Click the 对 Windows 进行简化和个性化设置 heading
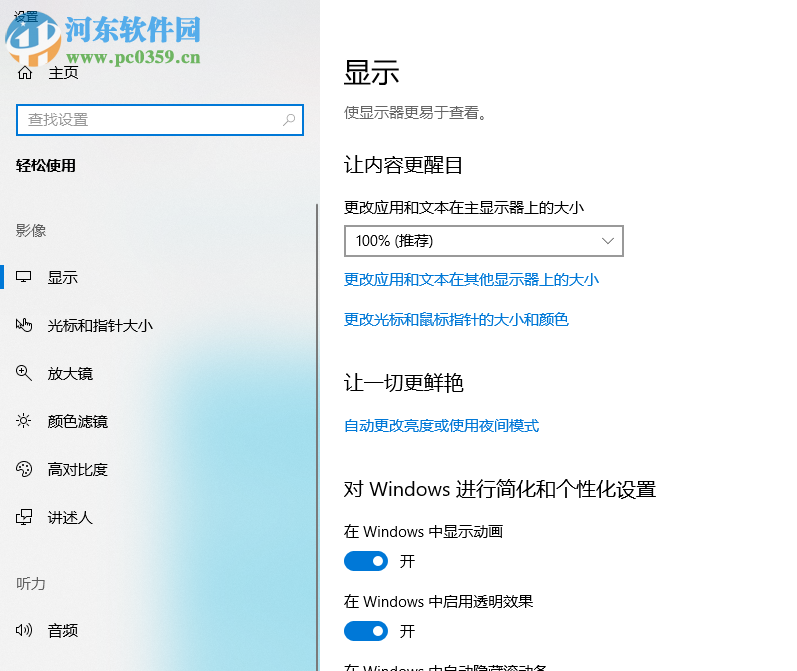 pyautogui.click(x=500, y=490)
